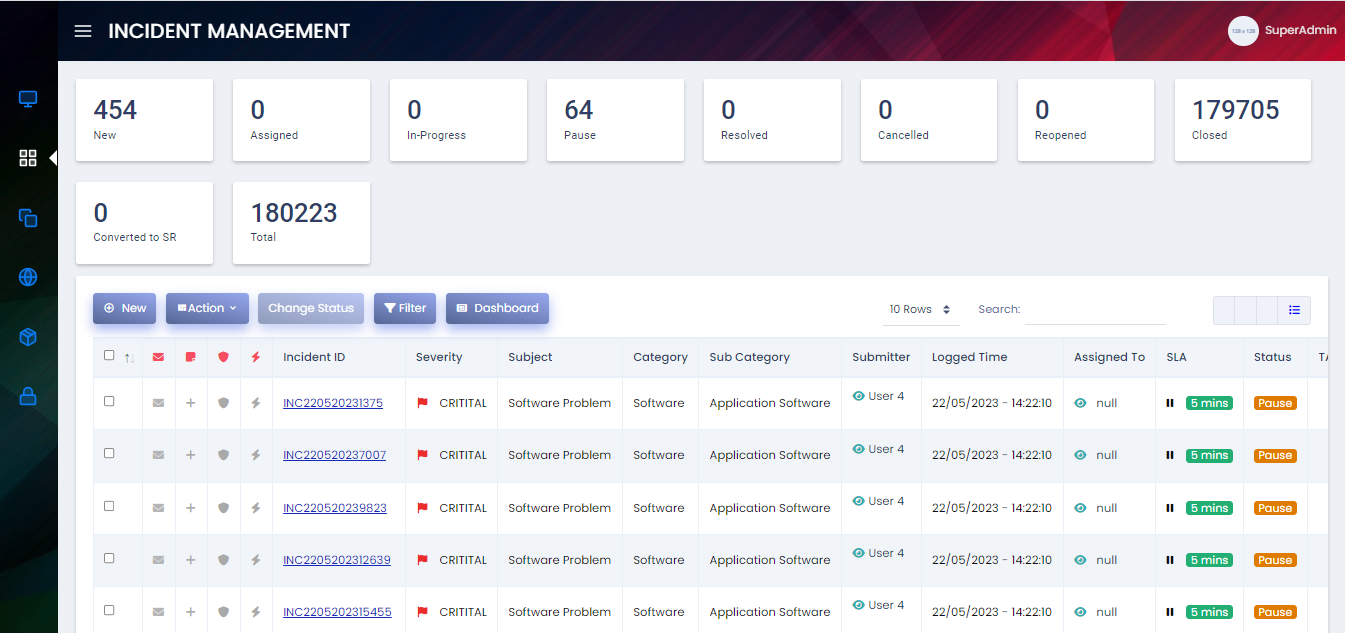Viewport: 1345px width, 633px height.
Task: Open incident link INC220520237007
Action: [x=334, y=455]
